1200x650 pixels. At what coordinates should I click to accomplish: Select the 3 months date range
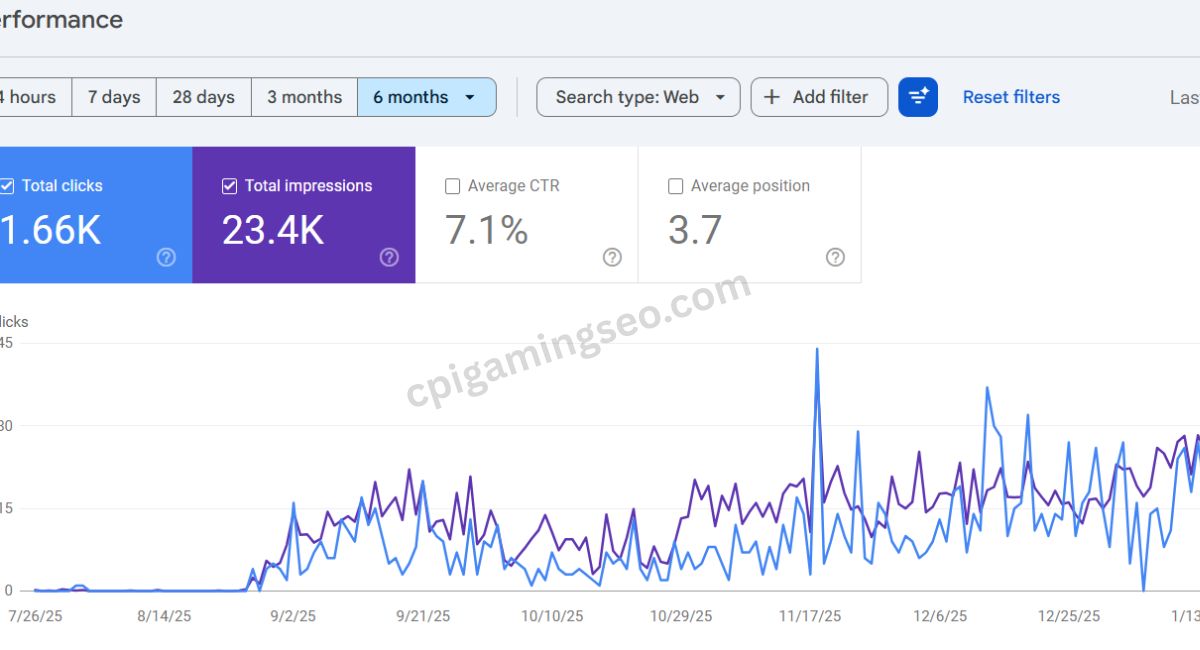(x=304, y=97)
